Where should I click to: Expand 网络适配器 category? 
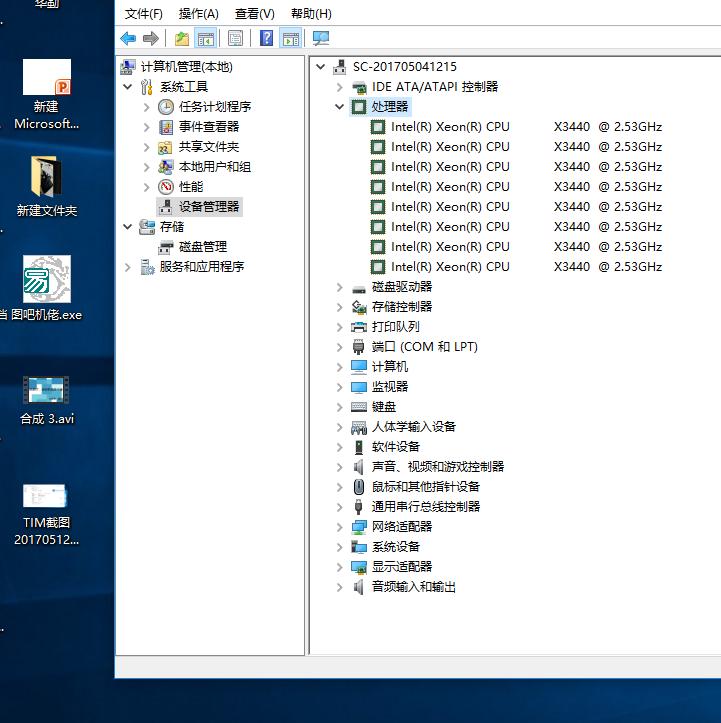coord(340,527)
